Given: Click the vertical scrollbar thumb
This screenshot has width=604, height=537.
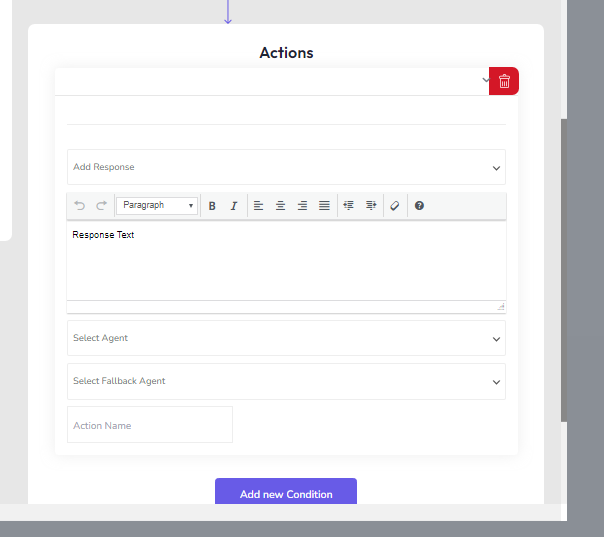Looking at the screenshot, I should click(x=564, y=270).
